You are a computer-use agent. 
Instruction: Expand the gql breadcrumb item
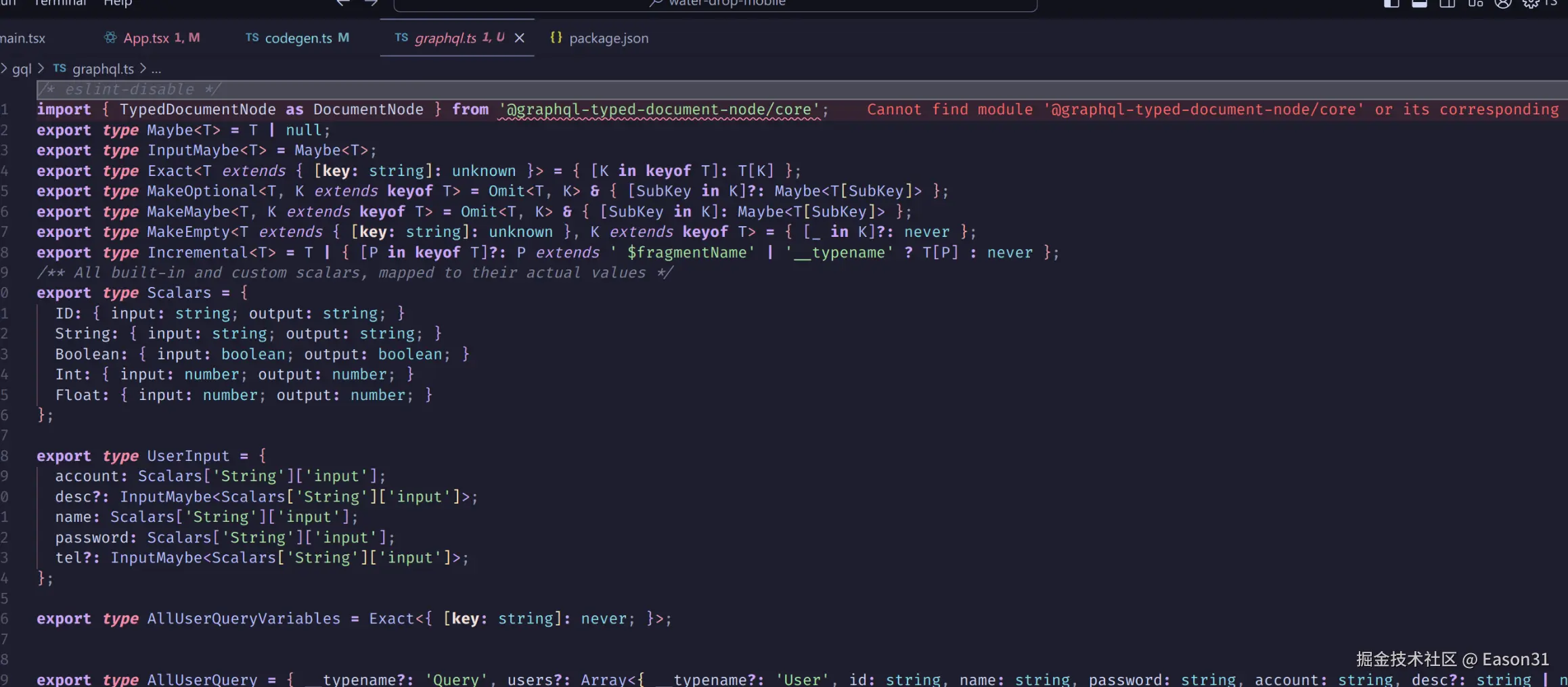(22, 68)
